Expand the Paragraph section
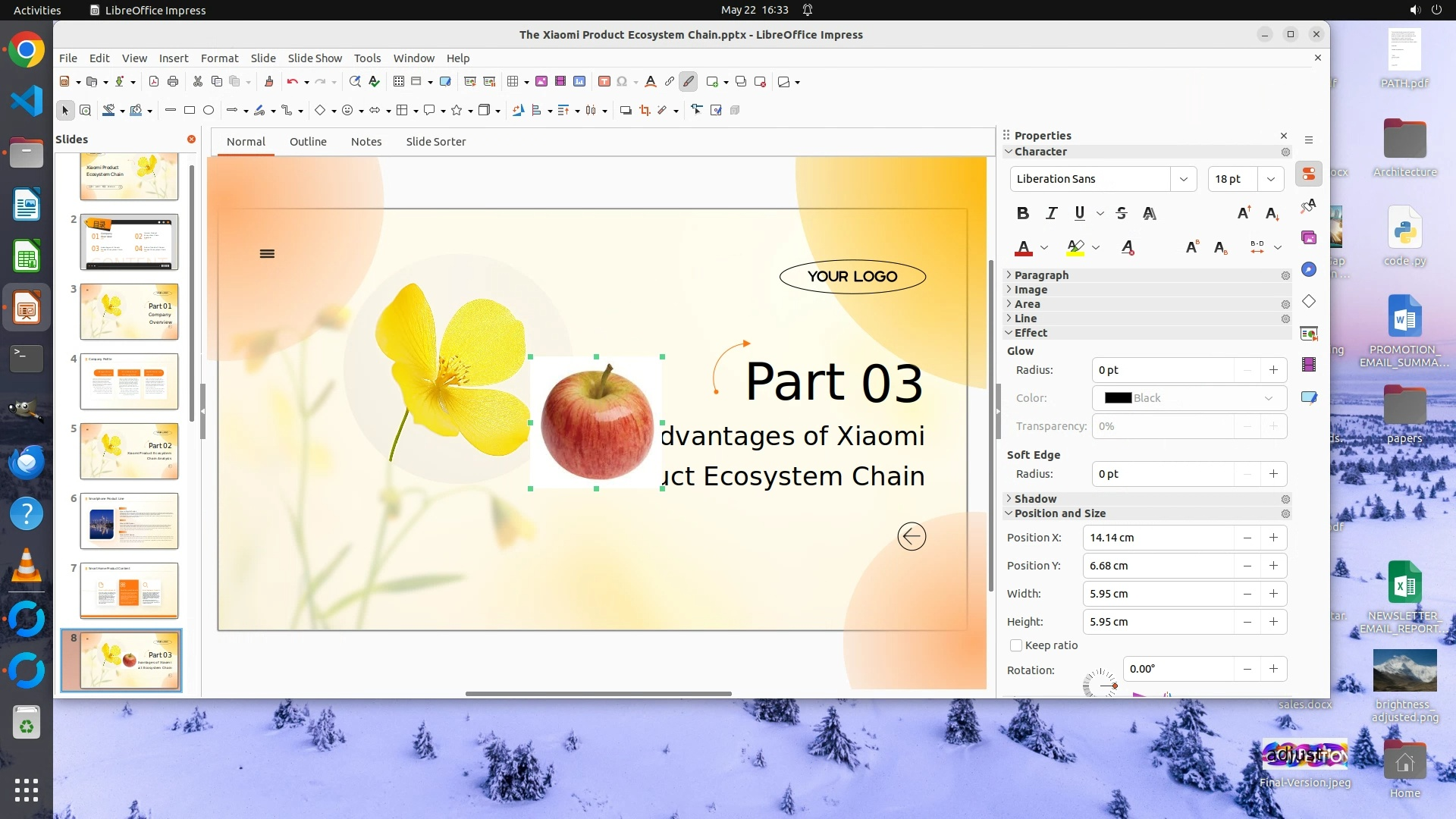 click(1041, 275)
